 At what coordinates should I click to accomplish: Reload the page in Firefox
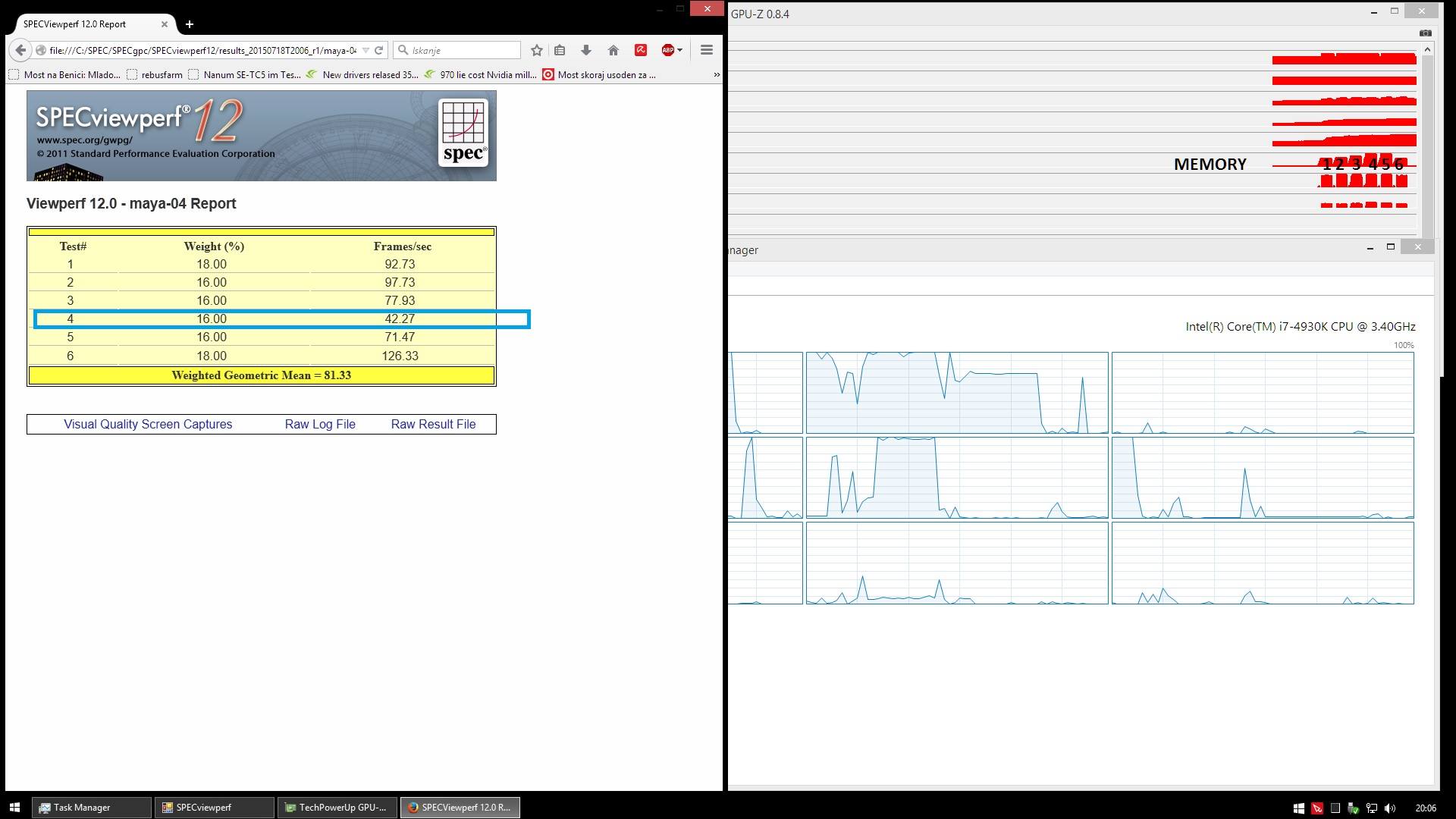378,50
